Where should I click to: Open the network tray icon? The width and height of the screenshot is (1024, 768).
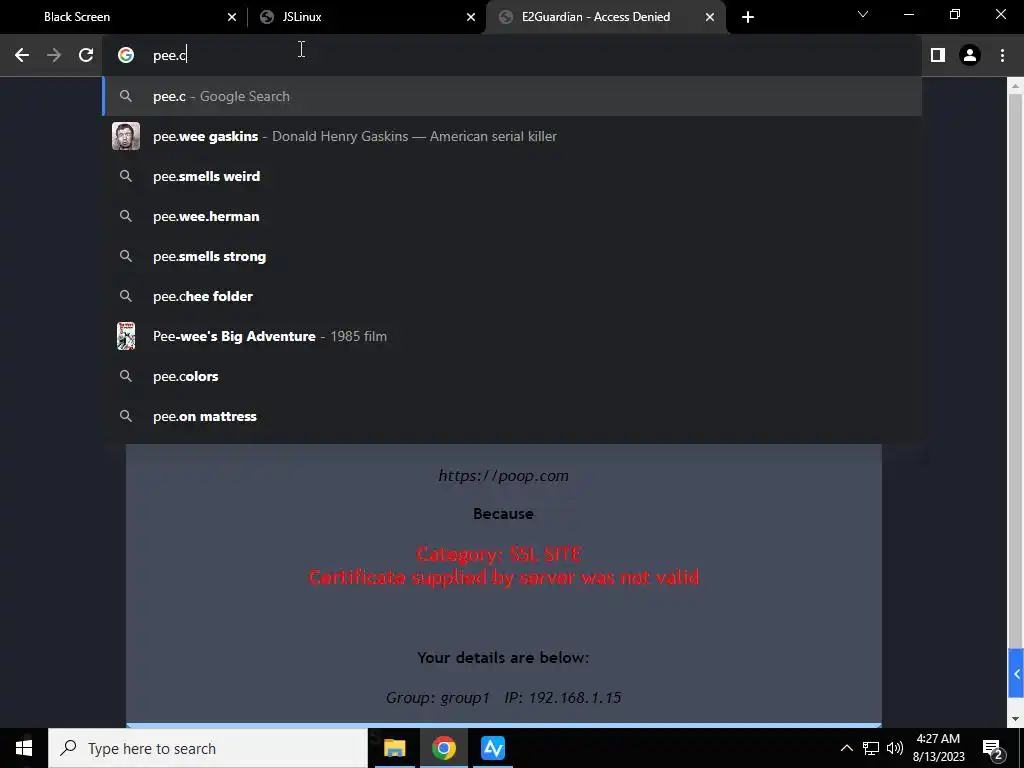click(871, 748)
